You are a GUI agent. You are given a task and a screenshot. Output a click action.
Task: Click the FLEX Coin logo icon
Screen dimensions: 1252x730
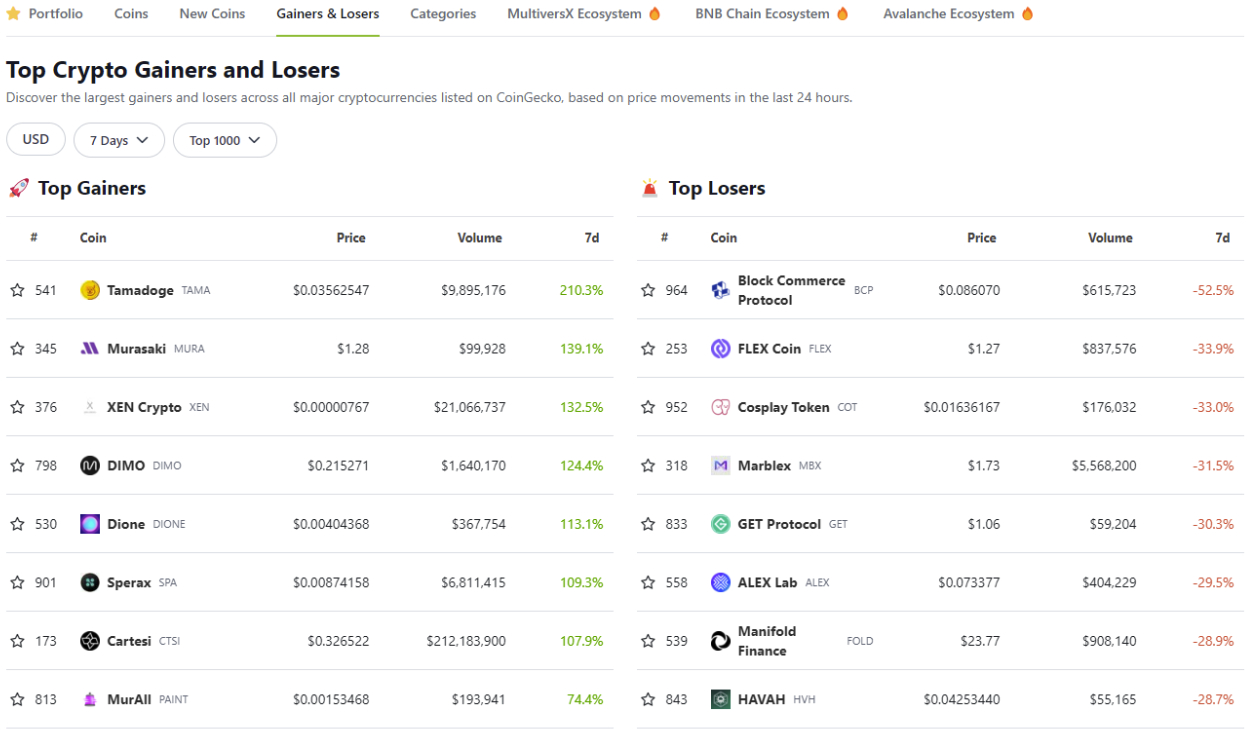pos(721,349)
